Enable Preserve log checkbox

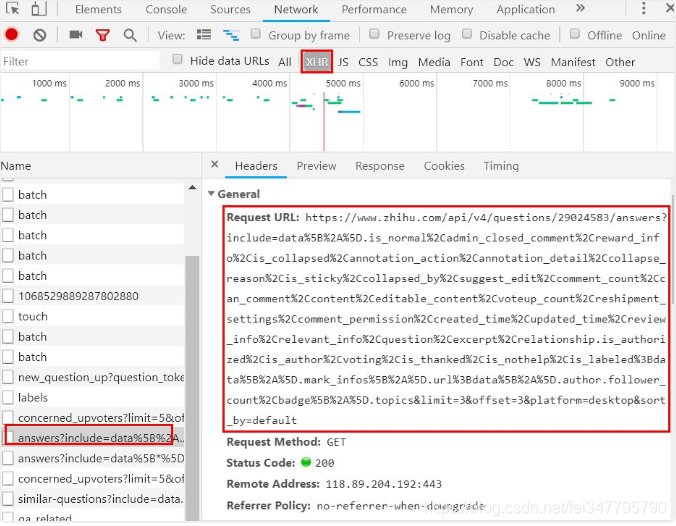tap(374, 34)
